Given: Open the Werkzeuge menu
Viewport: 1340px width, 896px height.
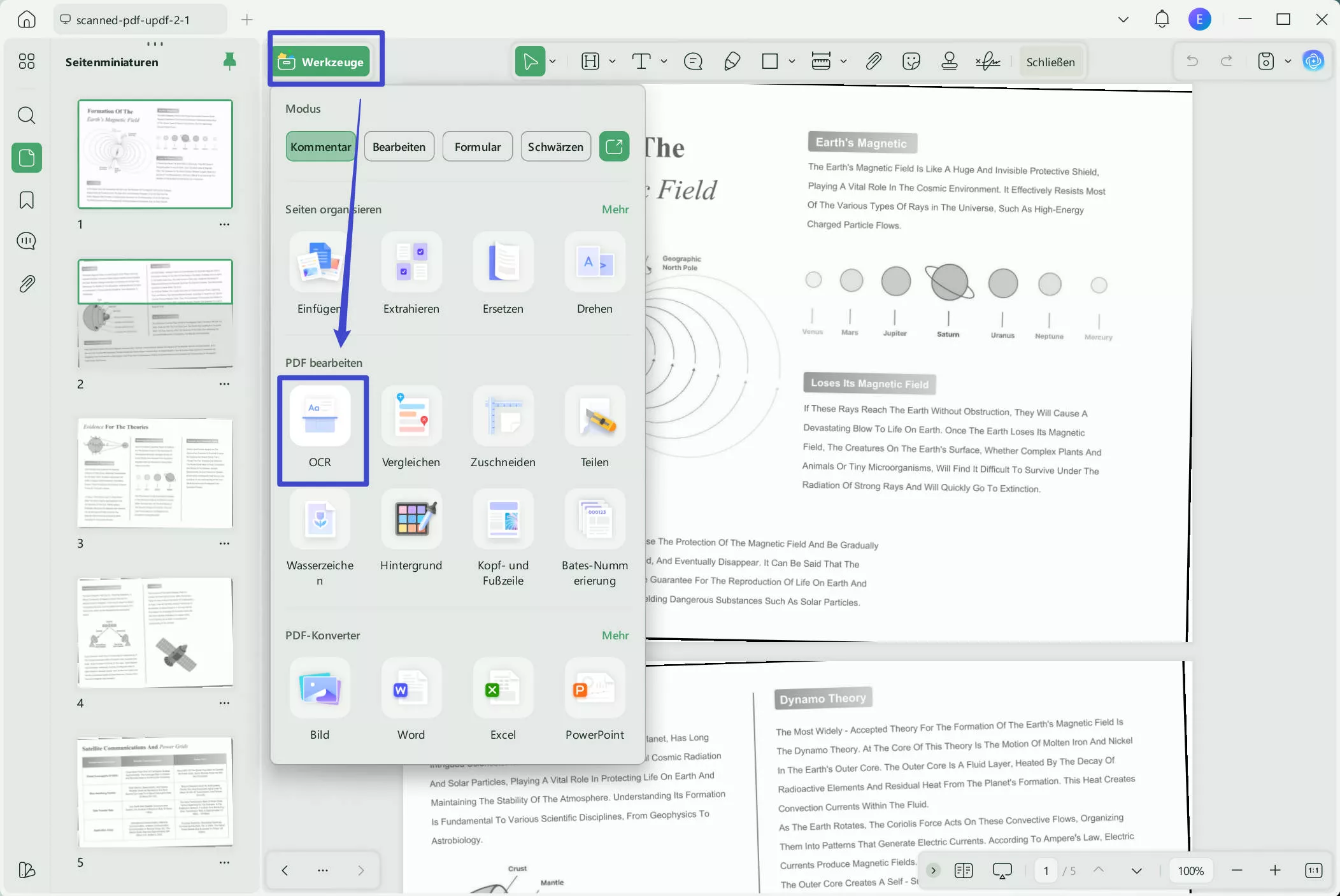Looking at the screenshot, I should [x=322, y=62].
